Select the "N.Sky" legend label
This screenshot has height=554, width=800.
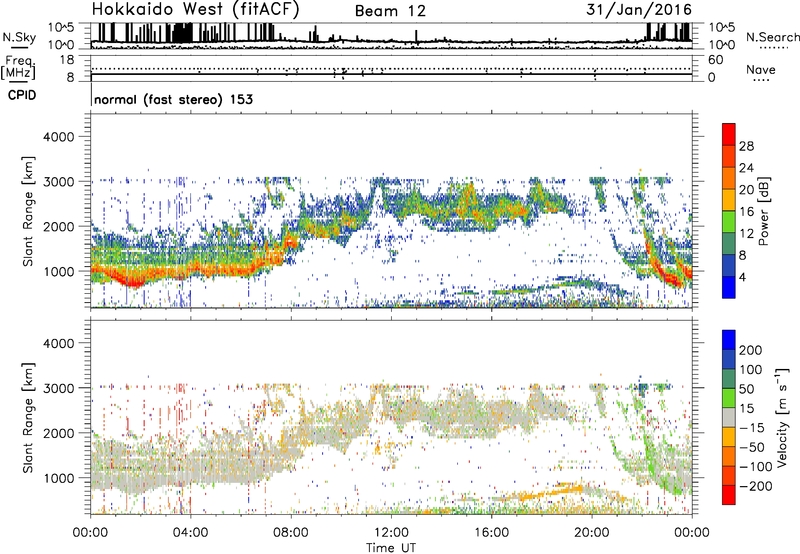(19, 37)
